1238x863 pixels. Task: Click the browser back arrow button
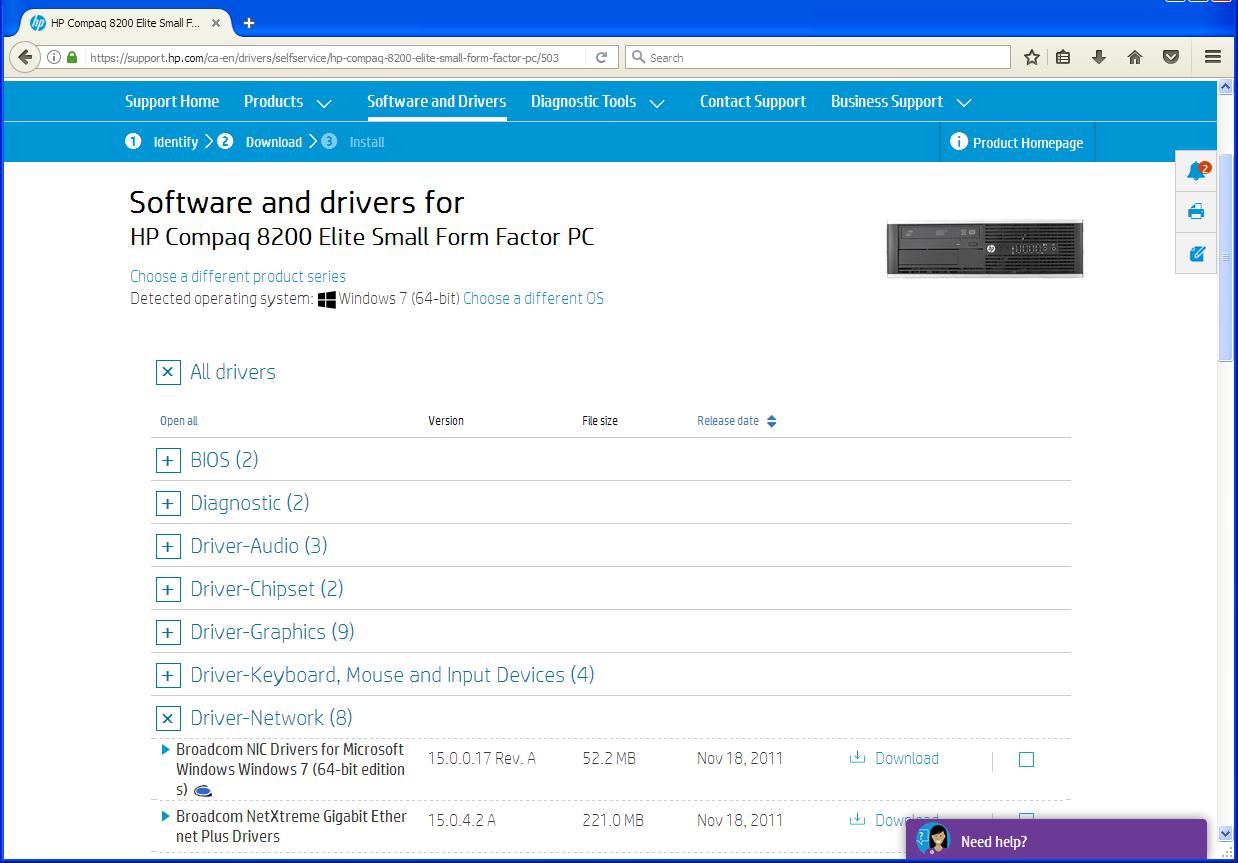click(x=26, y=57)
